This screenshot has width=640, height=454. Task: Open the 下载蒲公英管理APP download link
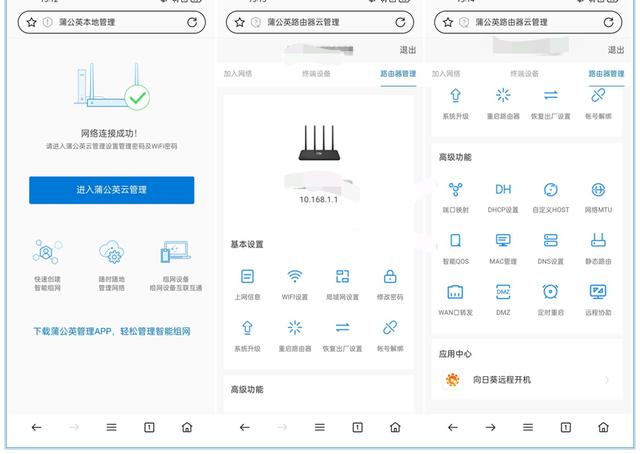pyautogui.click(x=111, y=331)
